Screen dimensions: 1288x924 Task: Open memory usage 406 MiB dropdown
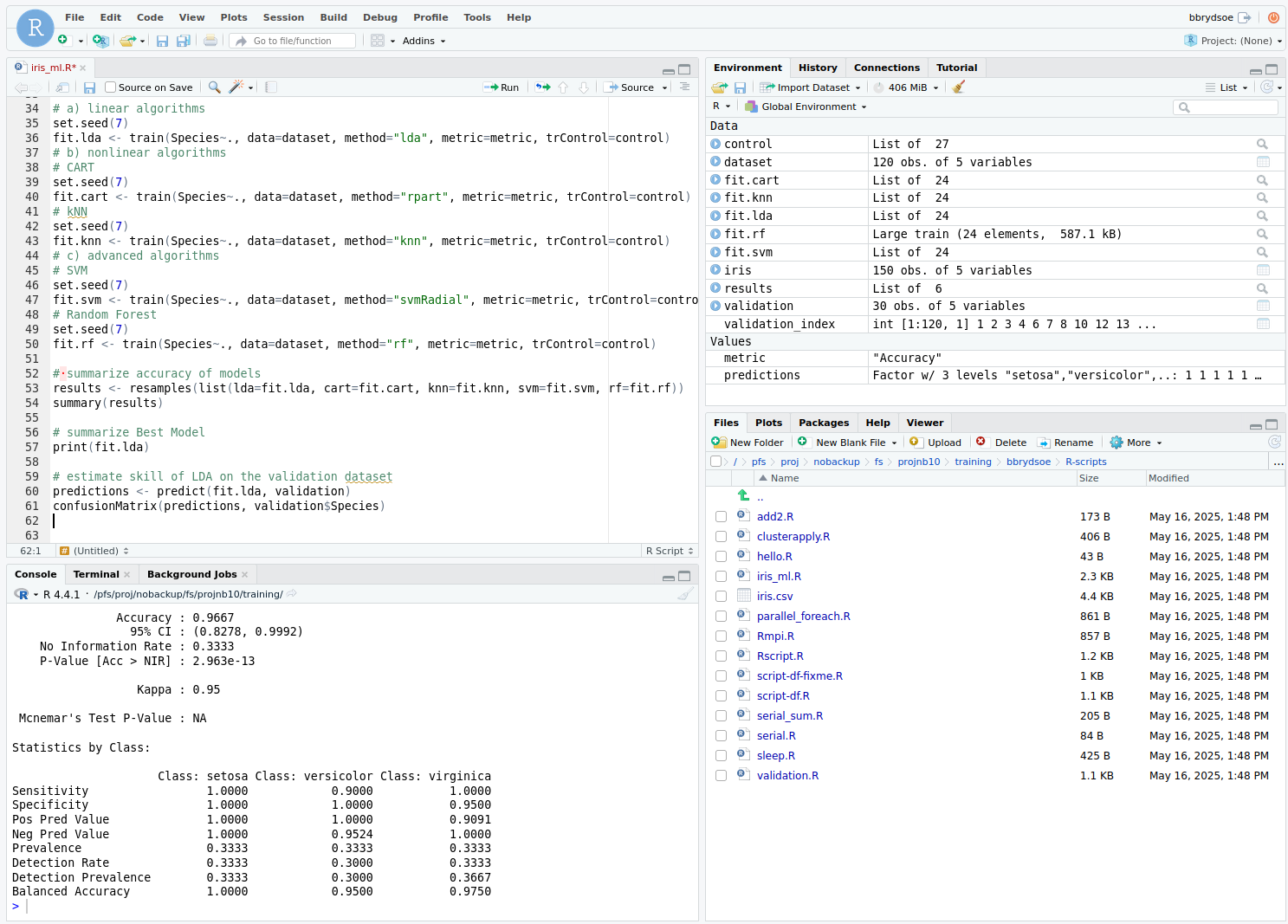click(906, 87)
